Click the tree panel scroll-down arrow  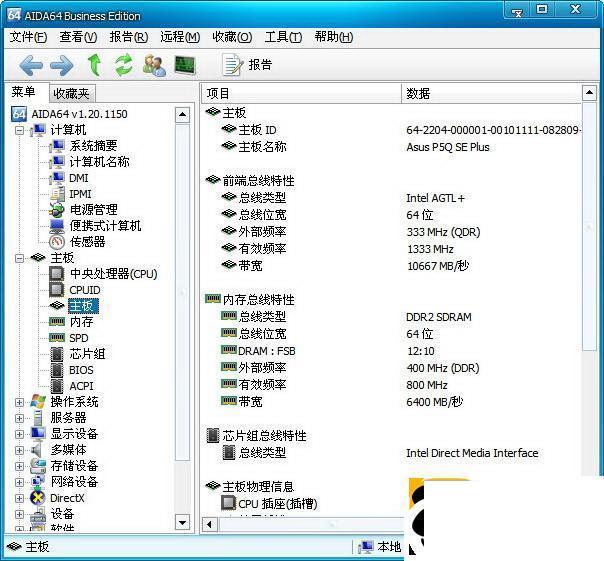tap(182, 522)
